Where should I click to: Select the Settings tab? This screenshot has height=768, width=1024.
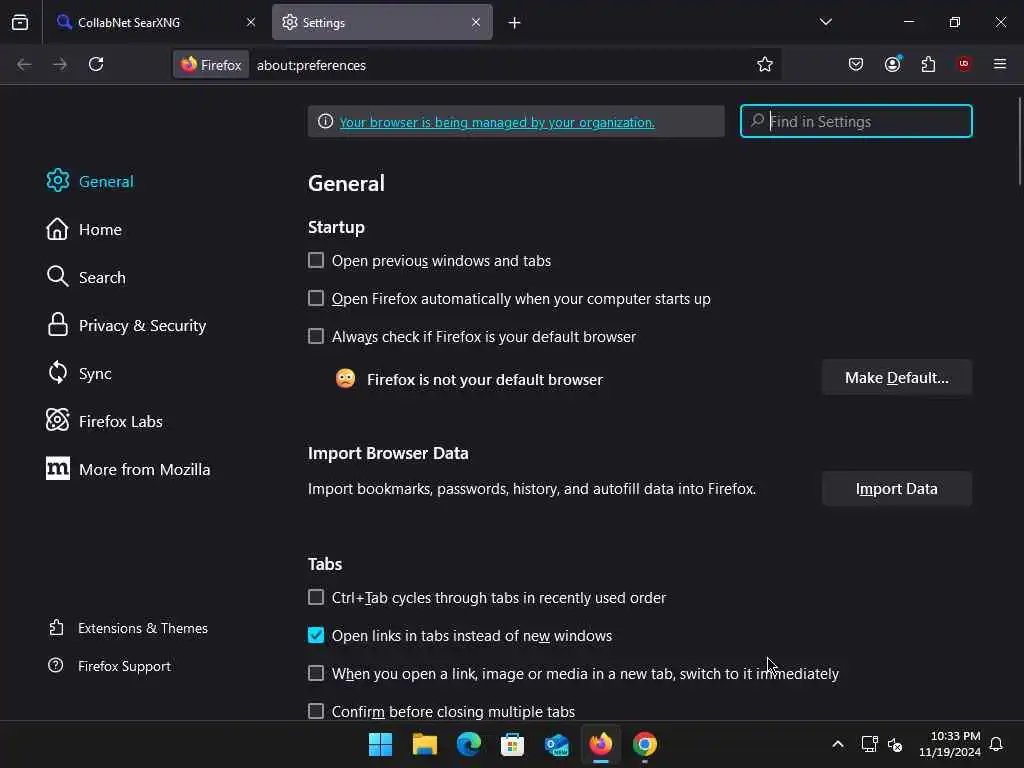click(x=382, y=23)
